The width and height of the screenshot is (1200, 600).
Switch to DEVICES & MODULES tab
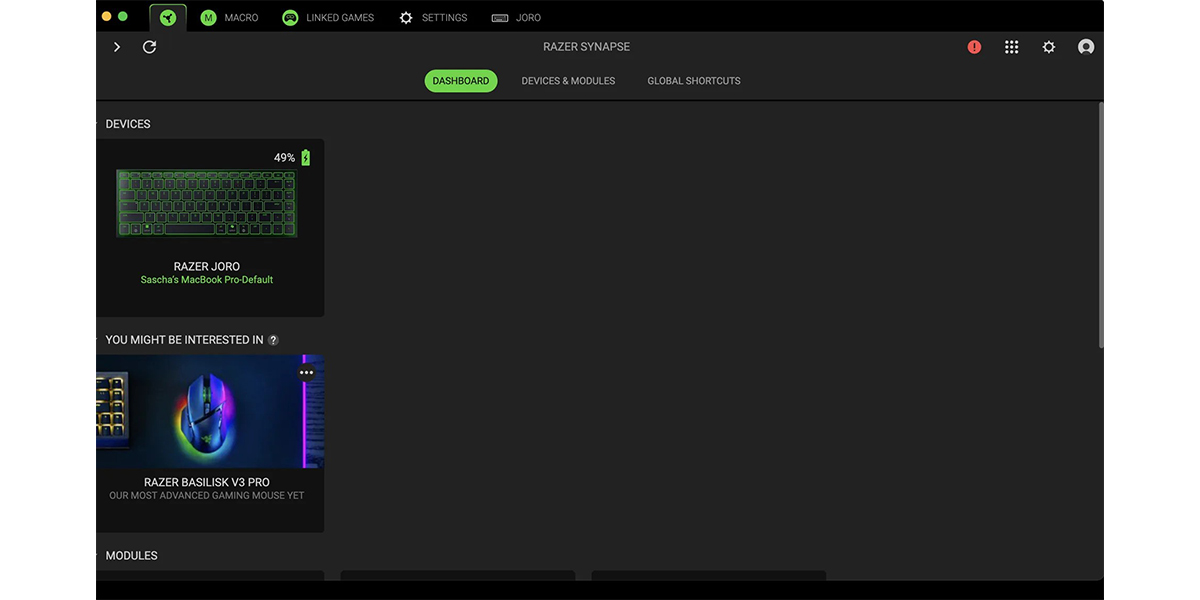coord(568,81)
